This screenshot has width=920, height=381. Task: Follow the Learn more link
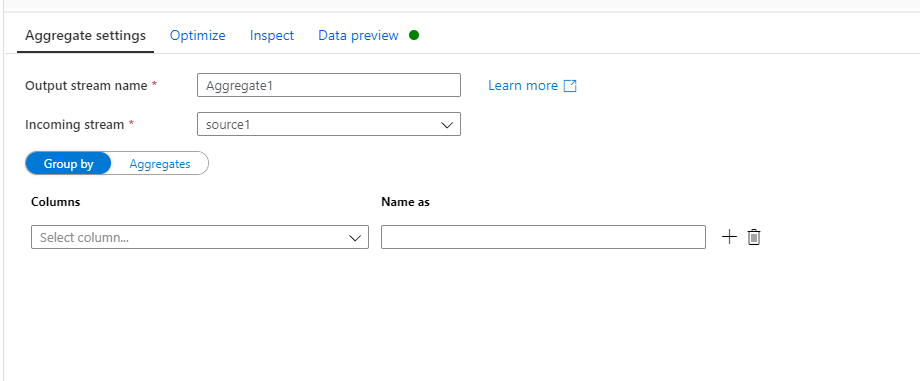pos(523,86)
